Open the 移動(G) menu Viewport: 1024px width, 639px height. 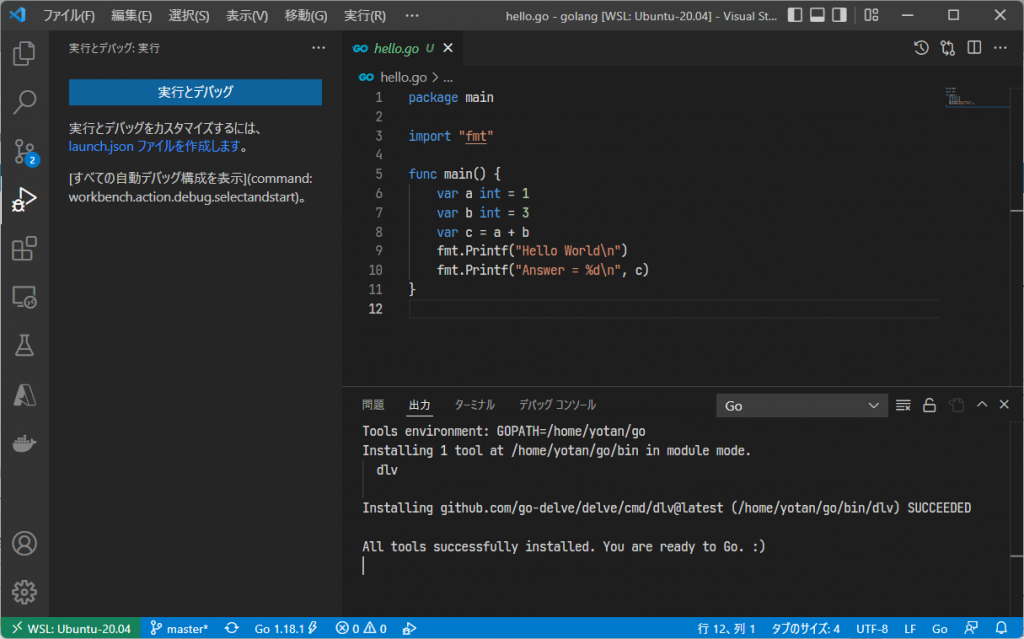(306, 15)
